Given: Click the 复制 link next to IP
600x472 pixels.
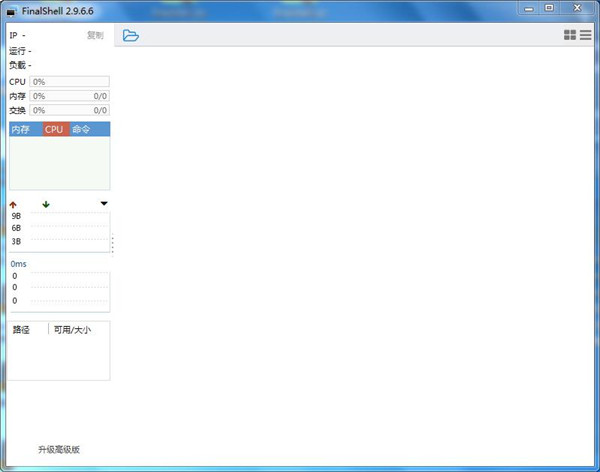Looking at the screenshot, I should pos(95,35).
